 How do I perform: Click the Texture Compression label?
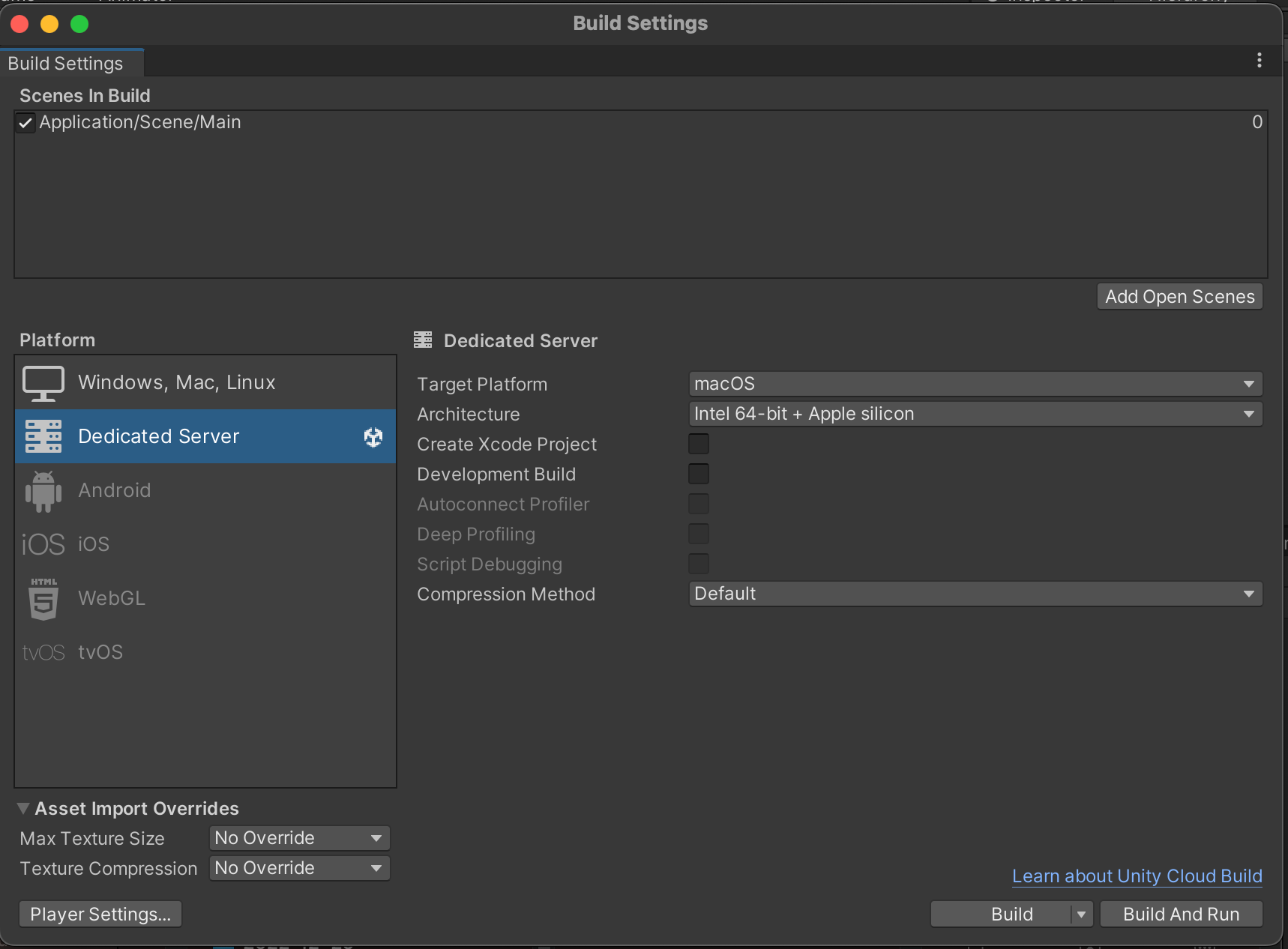(x=109, y=868)
